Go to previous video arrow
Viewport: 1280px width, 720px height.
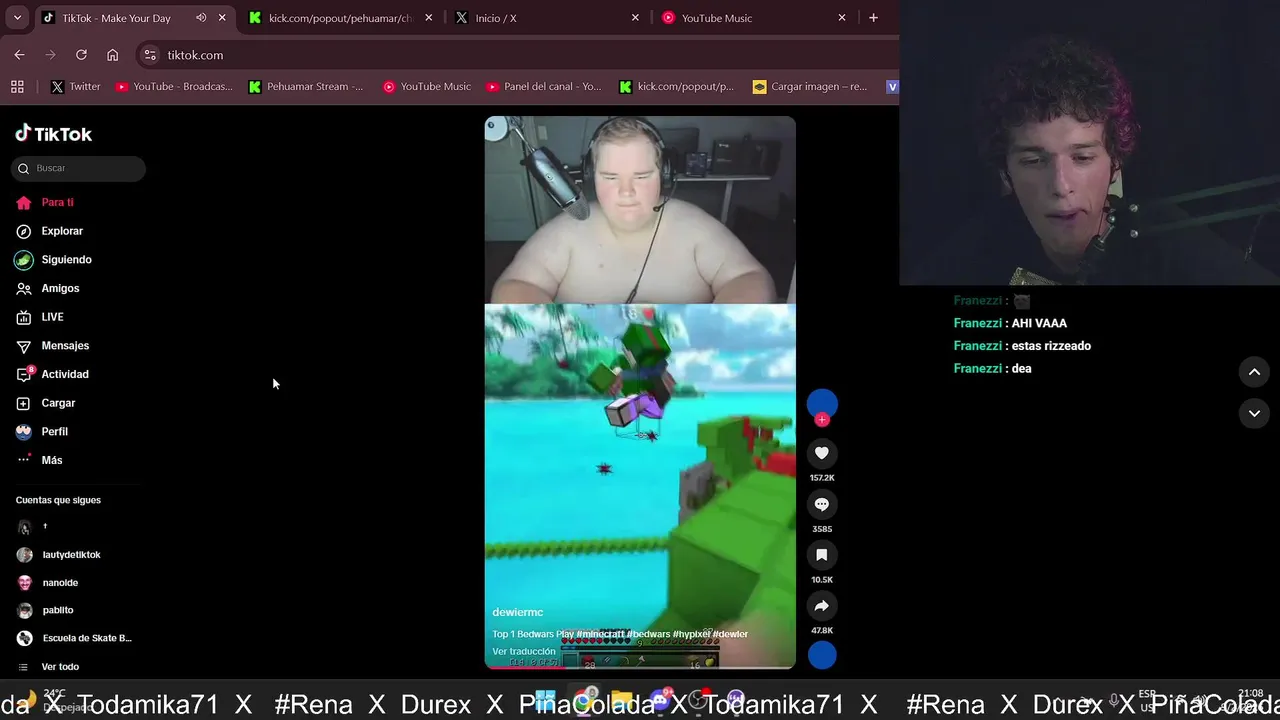(1254, 372)
